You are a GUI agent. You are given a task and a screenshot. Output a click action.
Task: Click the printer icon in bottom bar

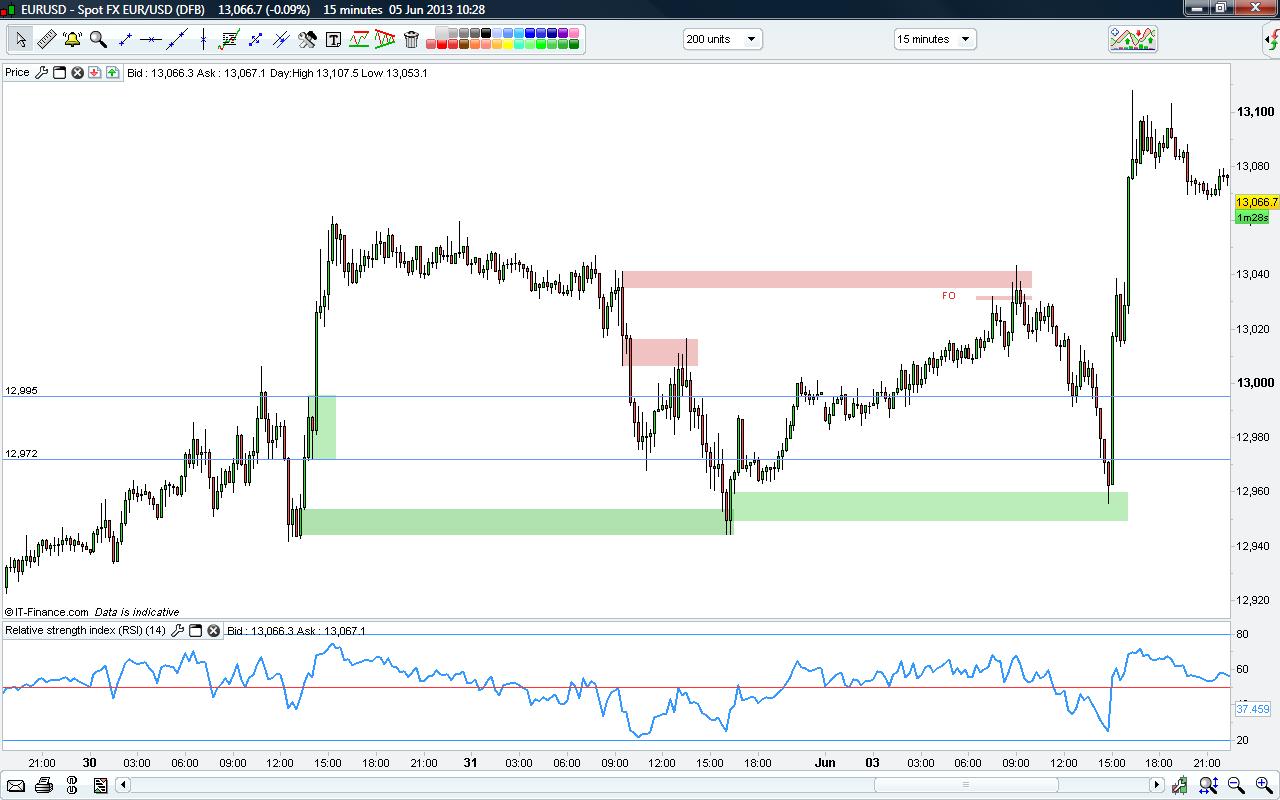43,785
